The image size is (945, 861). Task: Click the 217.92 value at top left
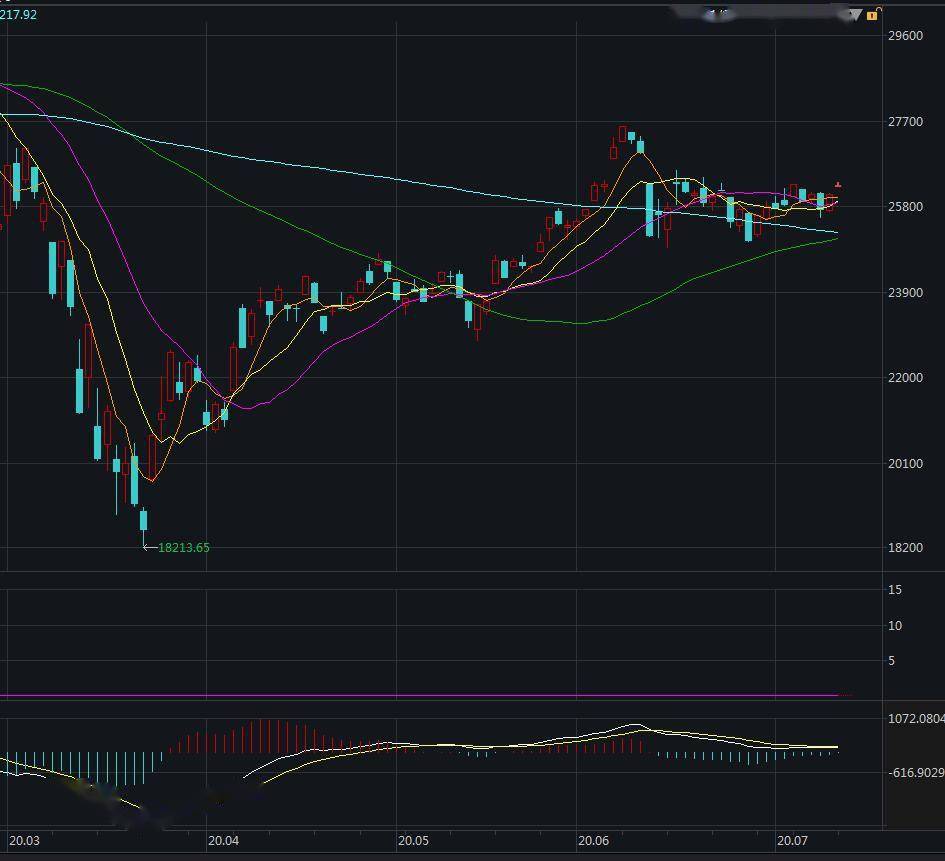pos(18,15)
